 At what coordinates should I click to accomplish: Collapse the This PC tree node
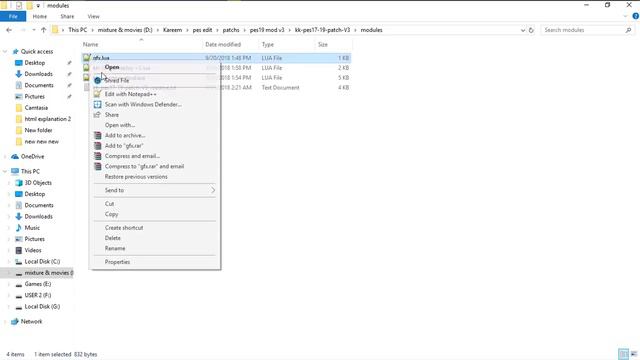tap(5, 171)
